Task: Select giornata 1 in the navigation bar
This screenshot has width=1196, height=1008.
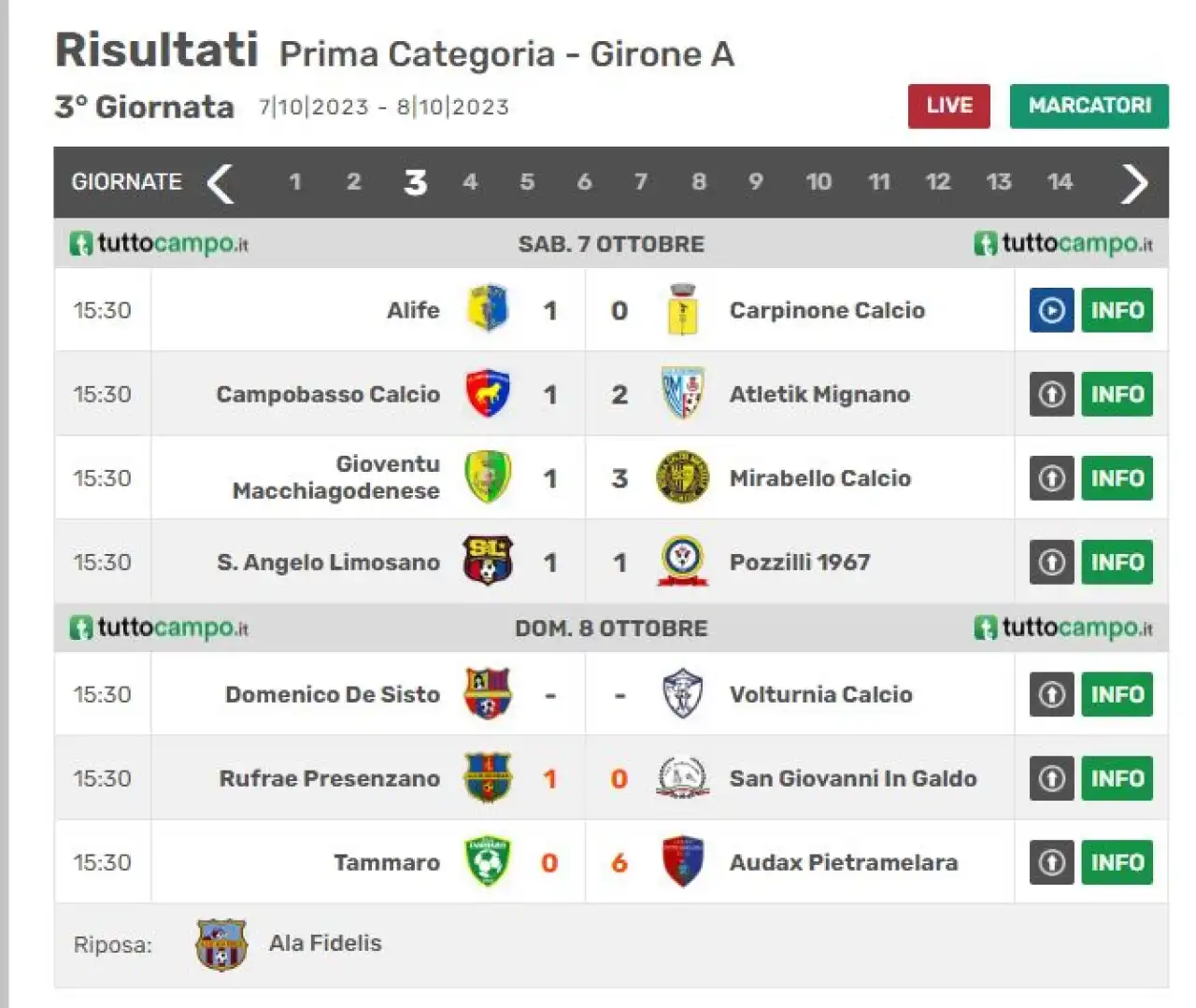Action: [x=294, y=181]
